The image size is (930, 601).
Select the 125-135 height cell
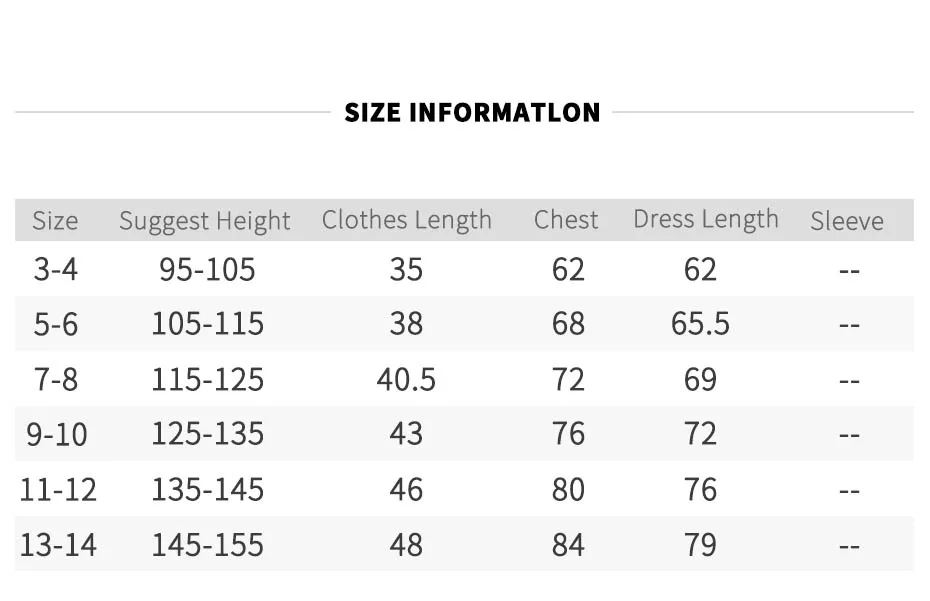pos(208,434)
